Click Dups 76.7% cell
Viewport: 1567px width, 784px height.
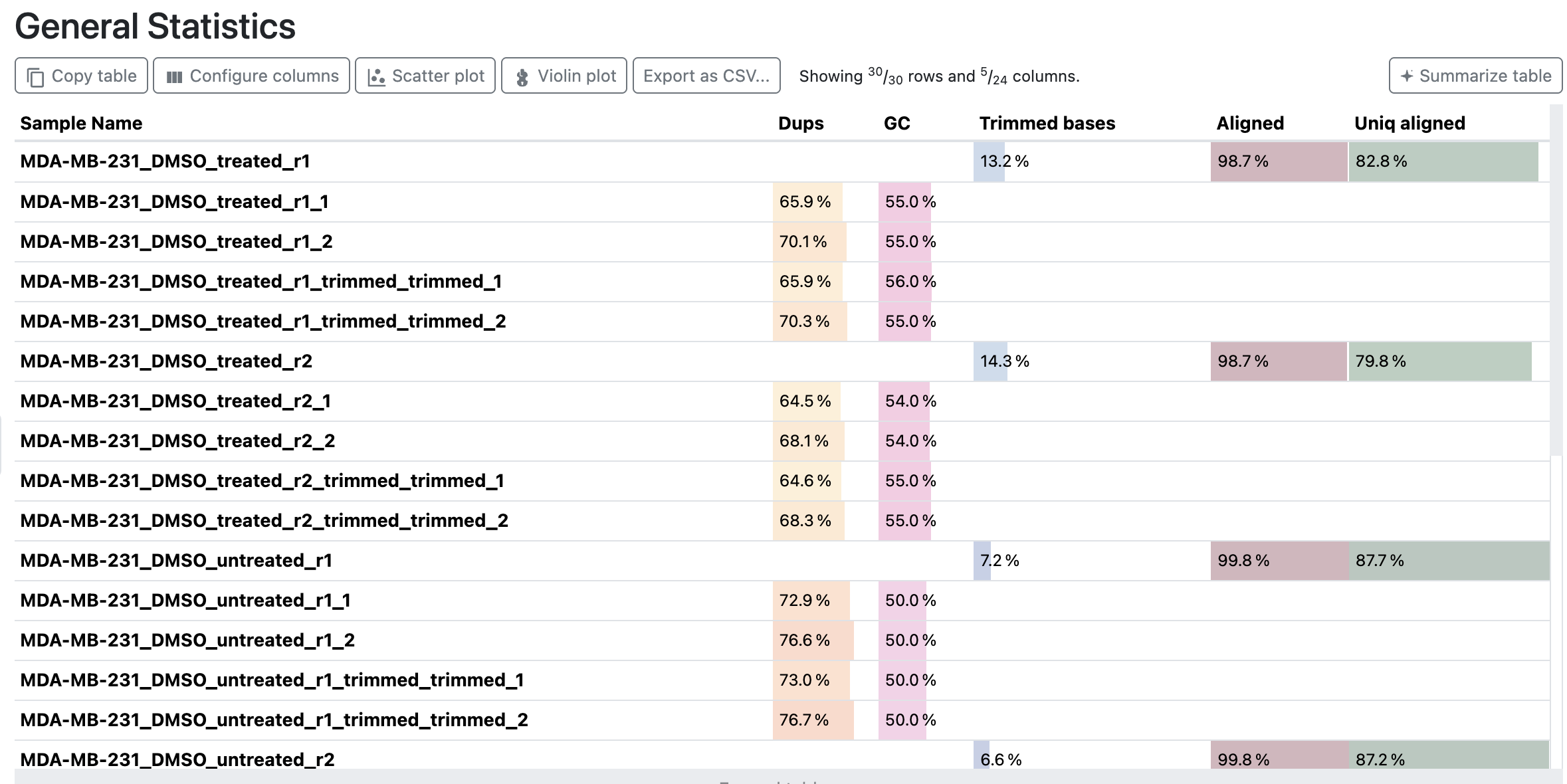(x=824, y=720)
